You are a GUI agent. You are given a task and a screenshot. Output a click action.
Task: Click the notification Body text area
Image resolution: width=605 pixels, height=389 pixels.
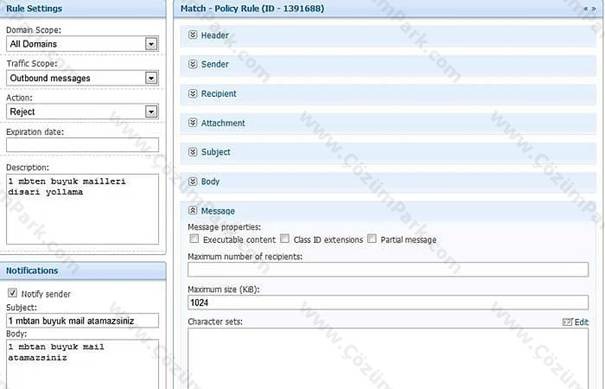click(x=82, y=364)
